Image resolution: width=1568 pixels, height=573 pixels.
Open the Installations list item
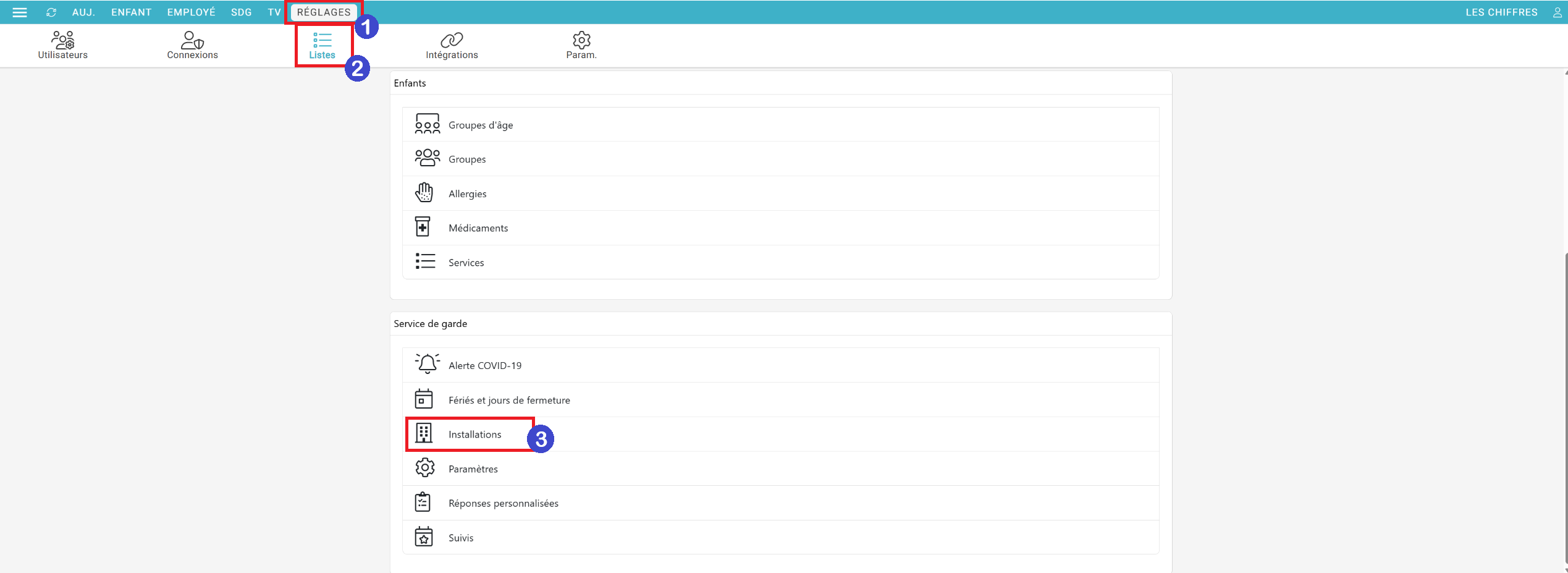(474, 435)
